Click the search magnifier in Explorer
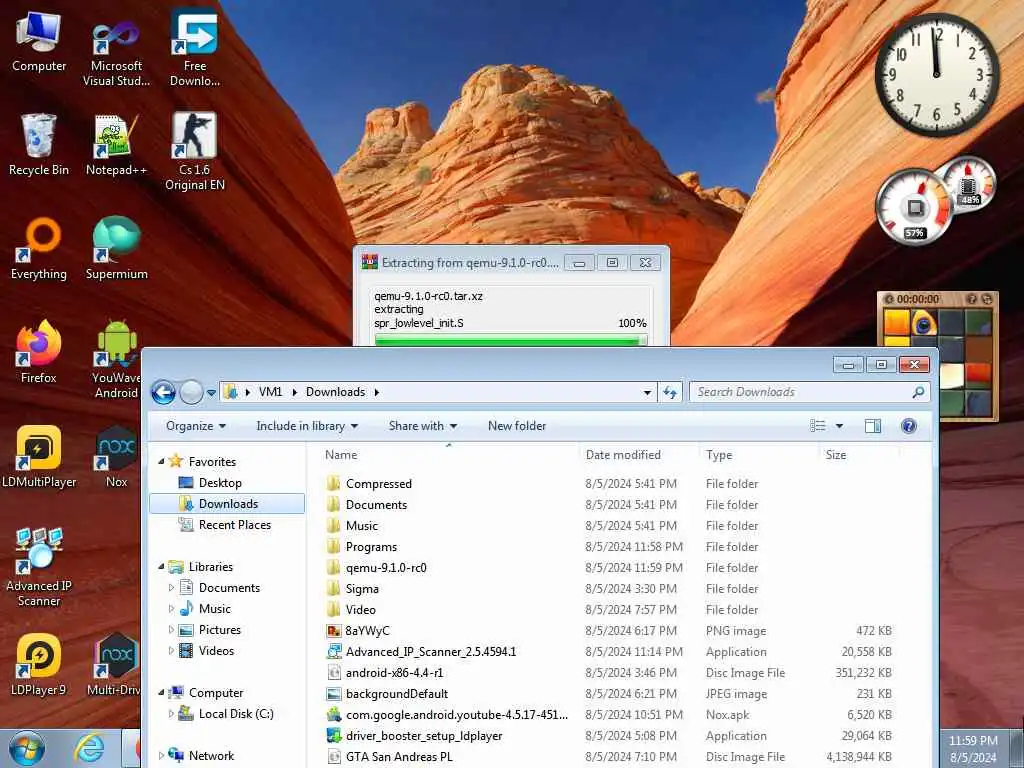Image resolution: width=1024 pixels, height=768 pixels. [x=918, y=392]
